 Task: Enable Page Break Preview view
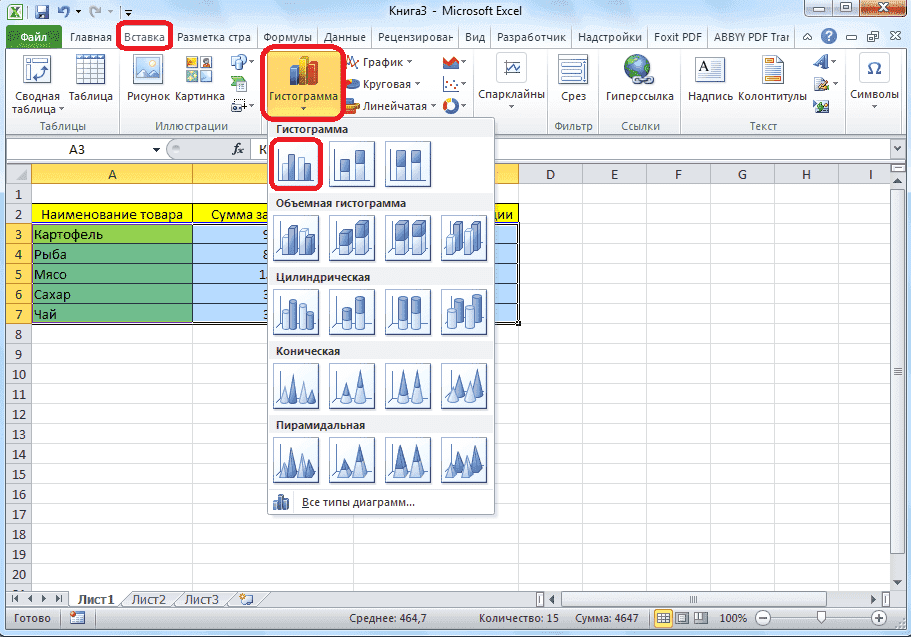699,618
